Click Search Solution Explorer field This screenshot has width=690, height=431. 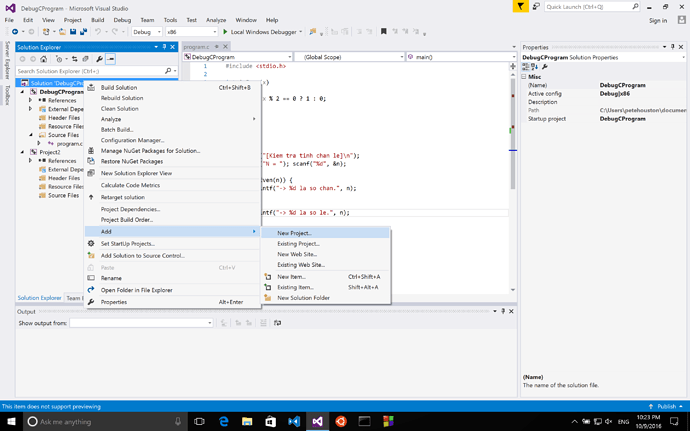point(97,71)
